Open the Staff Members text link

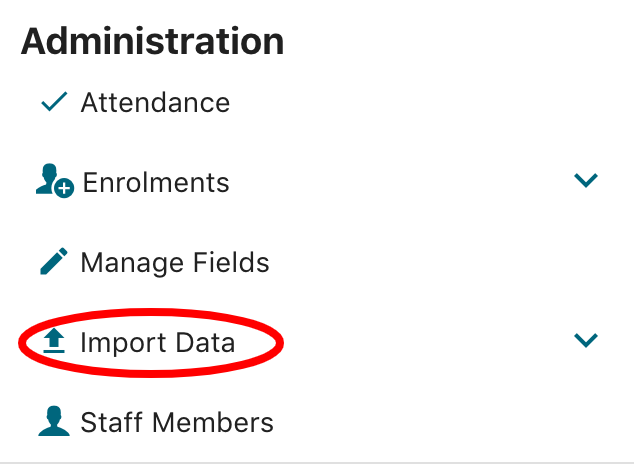point(177,423)
